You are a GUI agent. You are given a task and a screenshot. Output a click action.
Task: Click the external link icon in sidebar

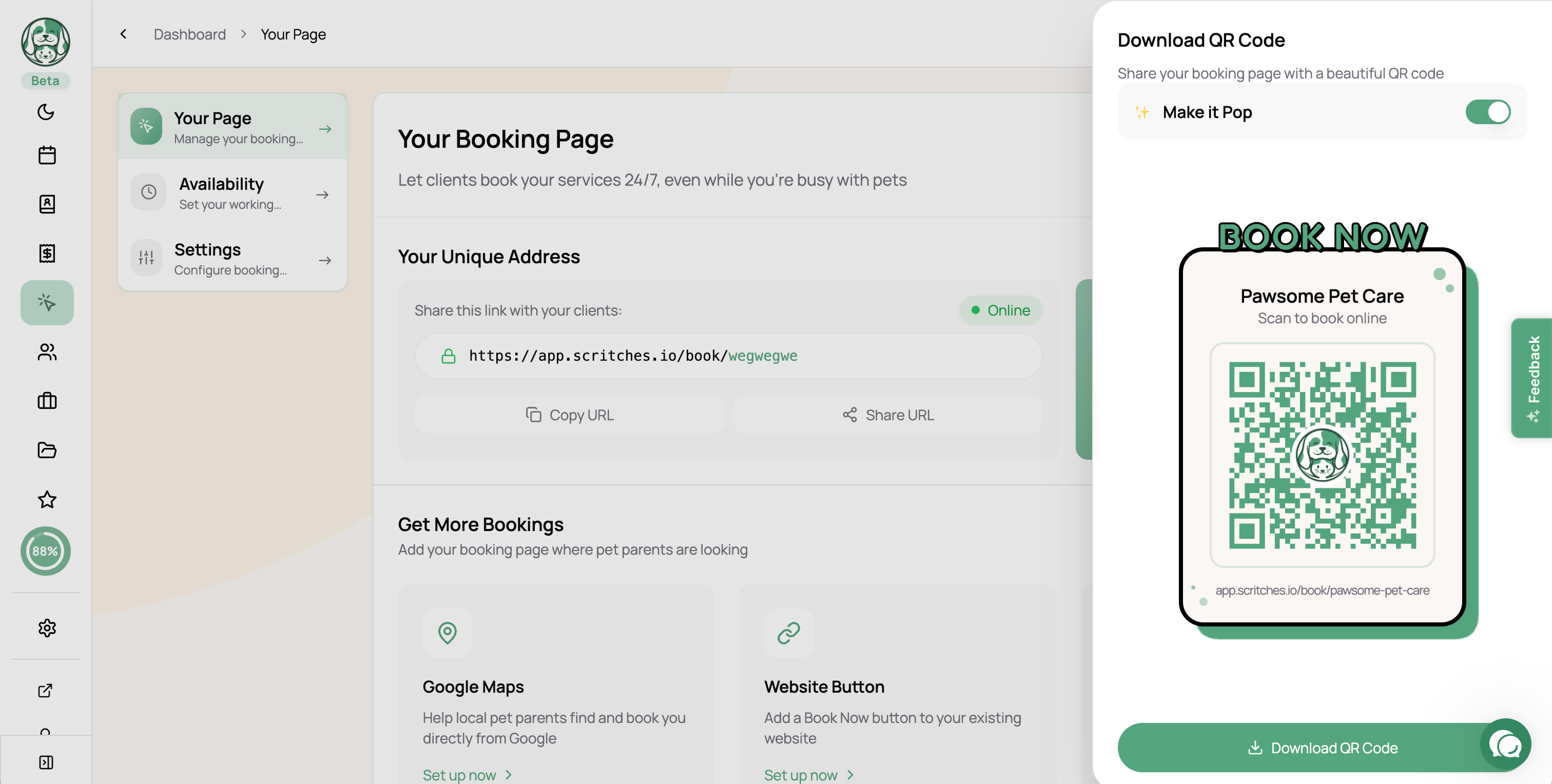pyautogui.click(x=46, y=691)
